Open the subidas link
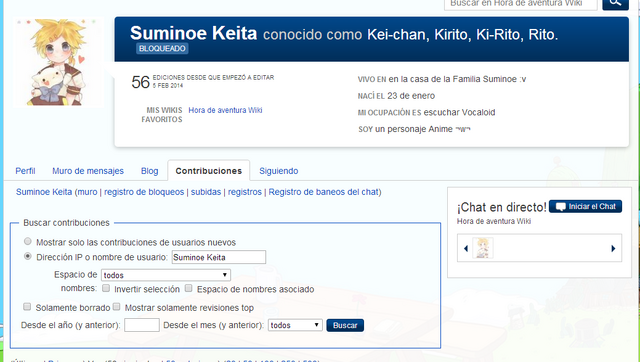This screenshot has height=362, width=640. (x=206, y=192)
